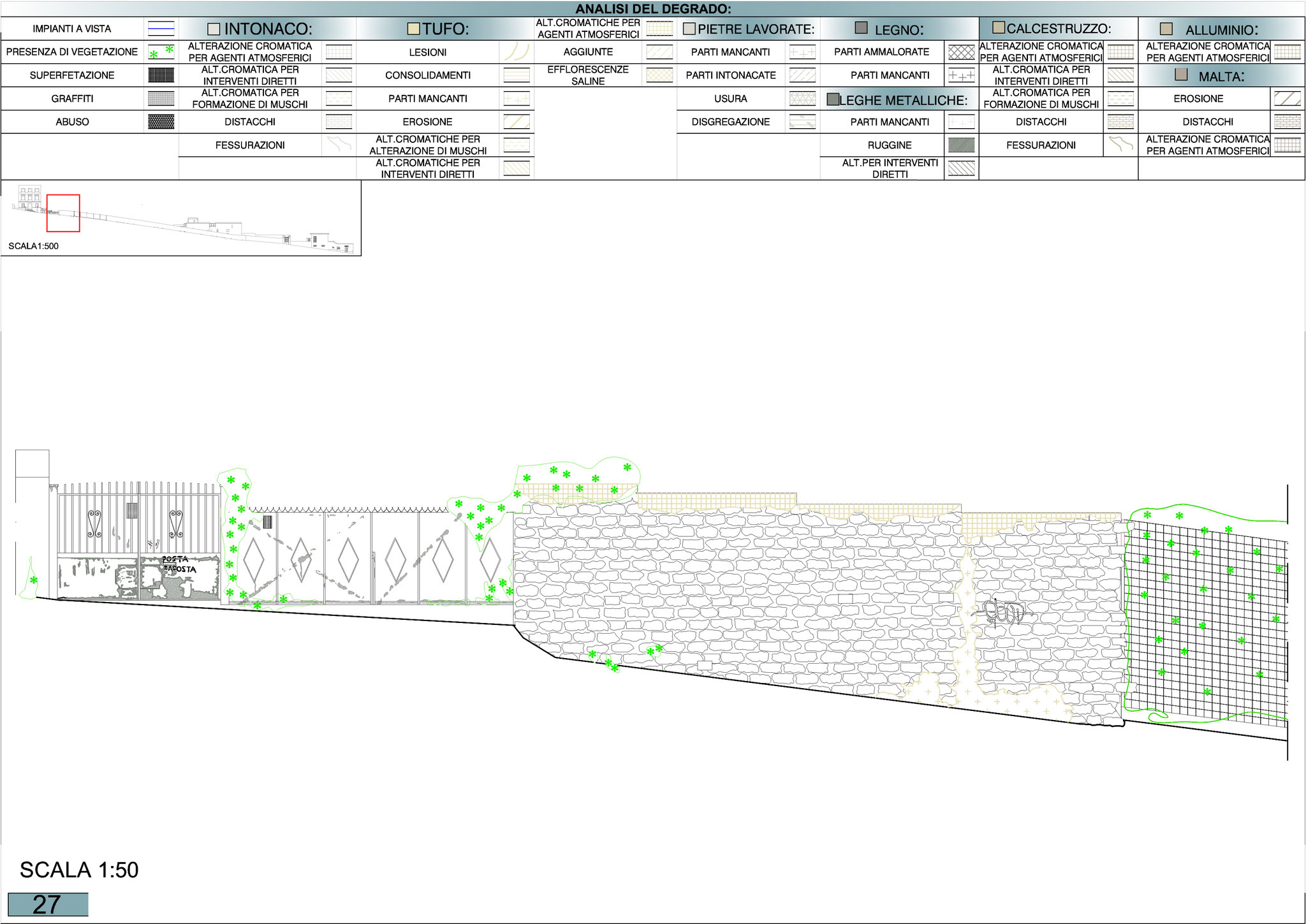Click the LEGHE METALLICHE section heading

(902, 100)
